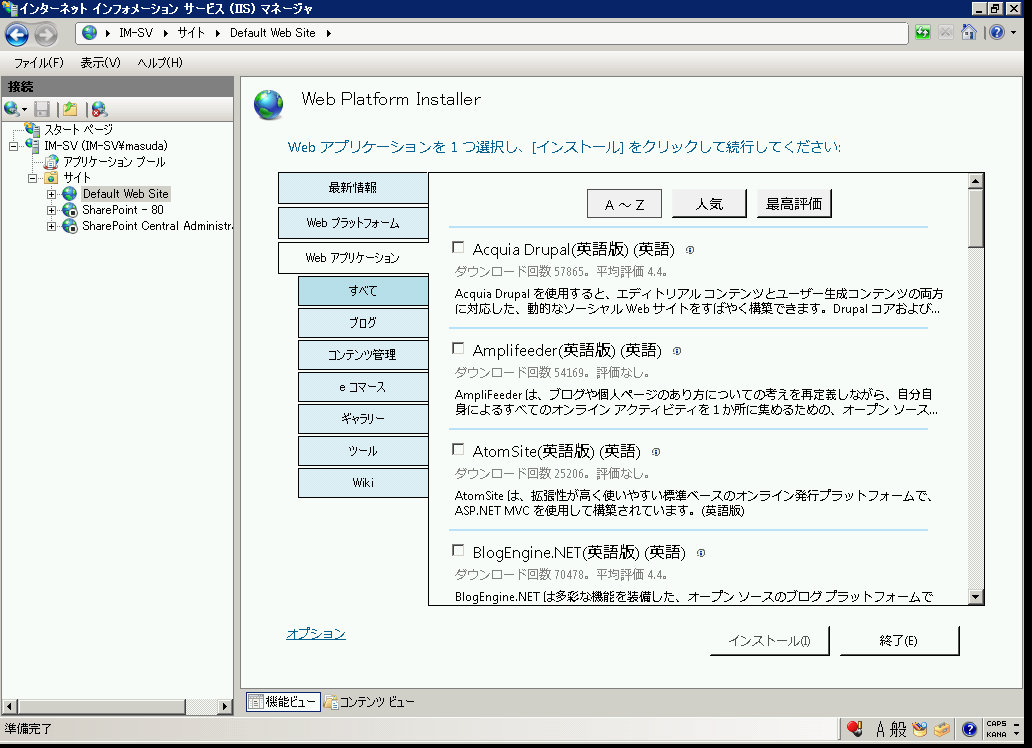
Task: Click the 終了(E) button
Action: tap(899, 641)
